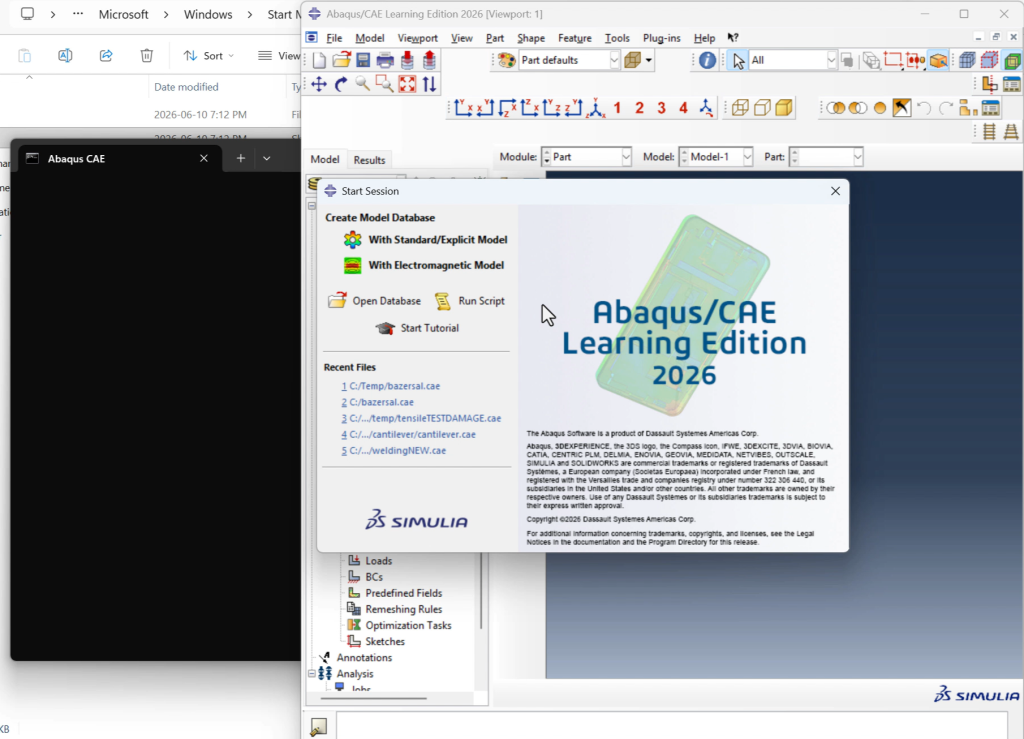Click the mortarboard icon beside Start Tutorial

(385, 328)
